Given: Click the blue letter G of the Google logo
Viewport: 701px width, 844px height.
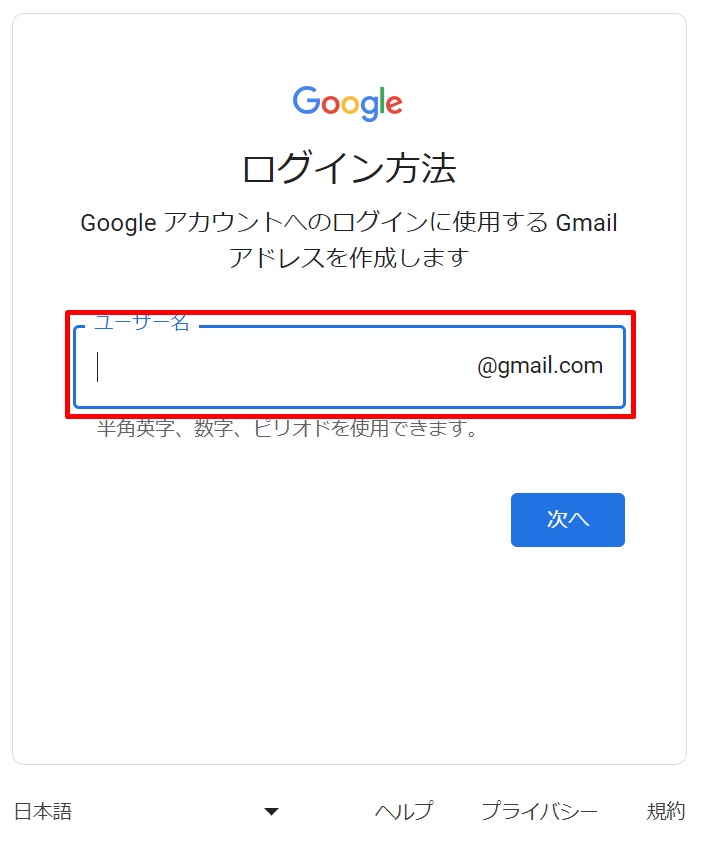Looking at the screenshot, I should point(307,100).
